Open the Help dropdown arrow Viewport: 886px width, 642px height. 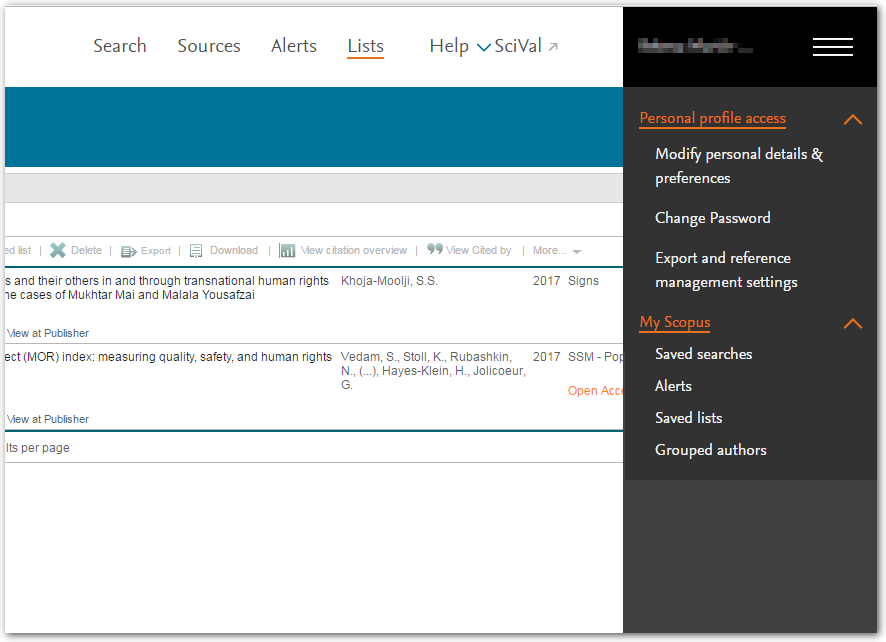pyautogui.click(x=484, y=47)
